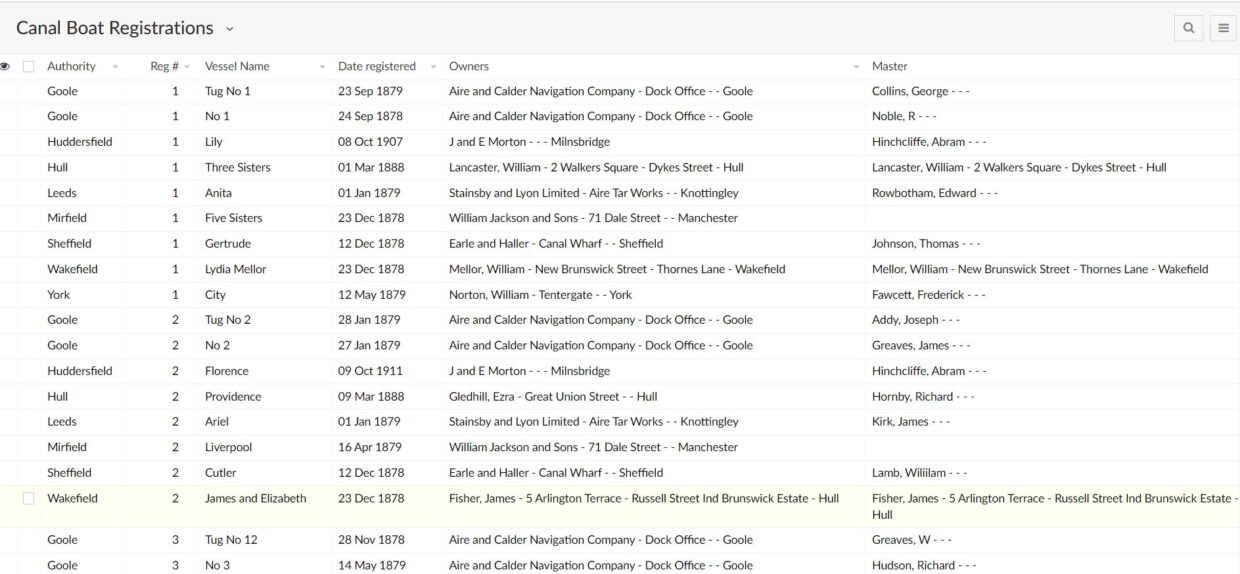Click the Lydia Mellor vessel name cell
This screenshot has height=574, width=1240.
(x=235, y=269)
